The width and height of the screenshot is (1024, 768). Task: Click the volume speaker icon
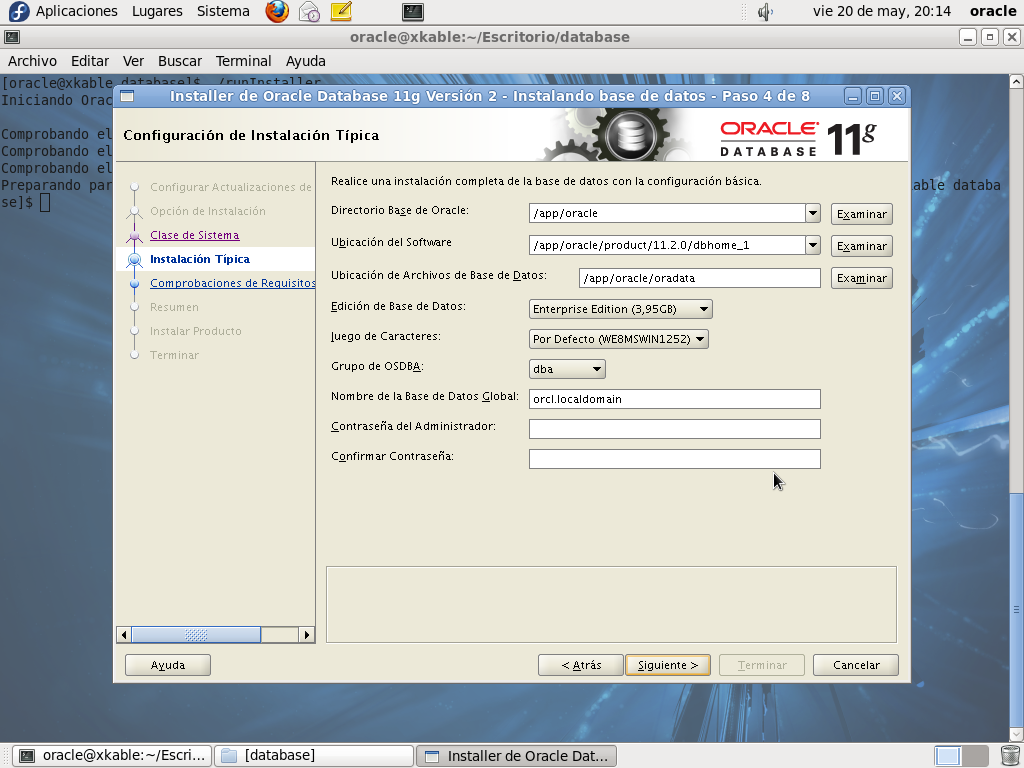765,12
